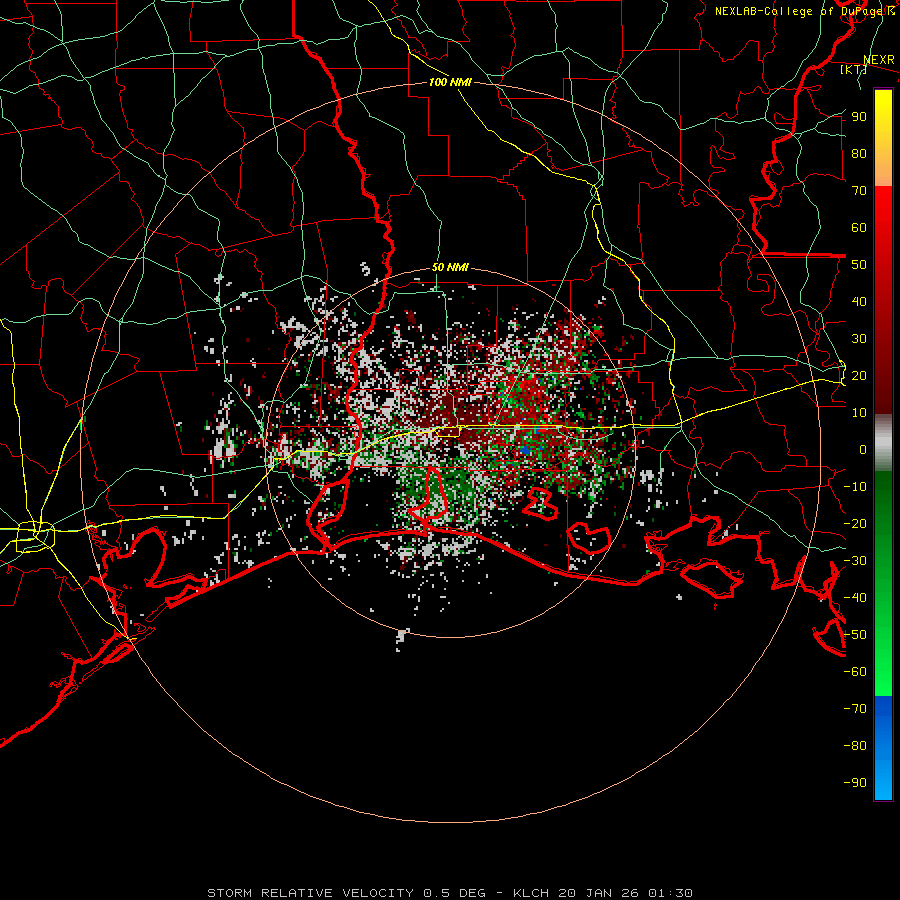Click the 50 value on velocity scale
This screenshot has height=900, width=900.
(859, 265)
